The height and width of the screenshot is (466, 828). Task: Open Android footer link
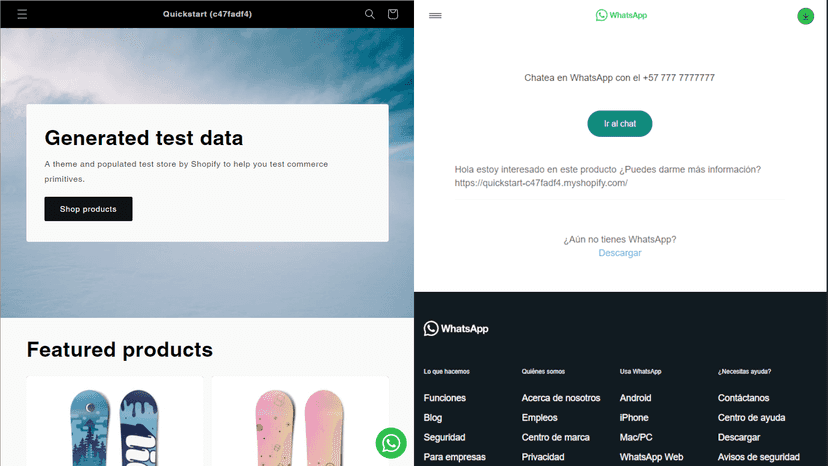[635, 398]
